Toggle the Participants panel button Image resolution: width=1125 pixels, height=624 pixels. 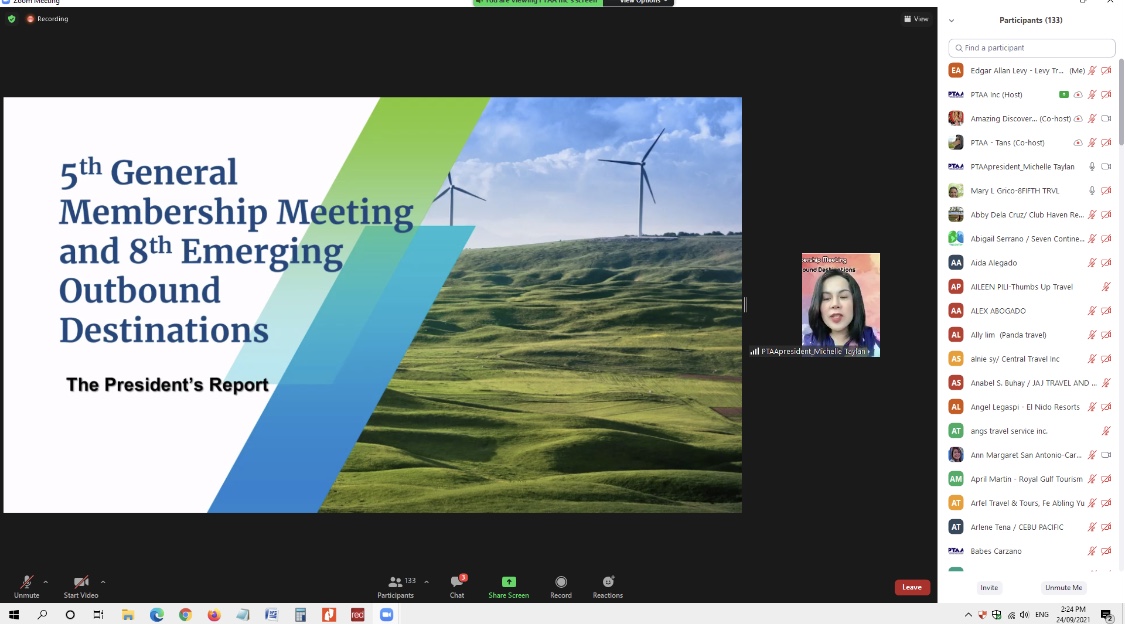(396, 586)
